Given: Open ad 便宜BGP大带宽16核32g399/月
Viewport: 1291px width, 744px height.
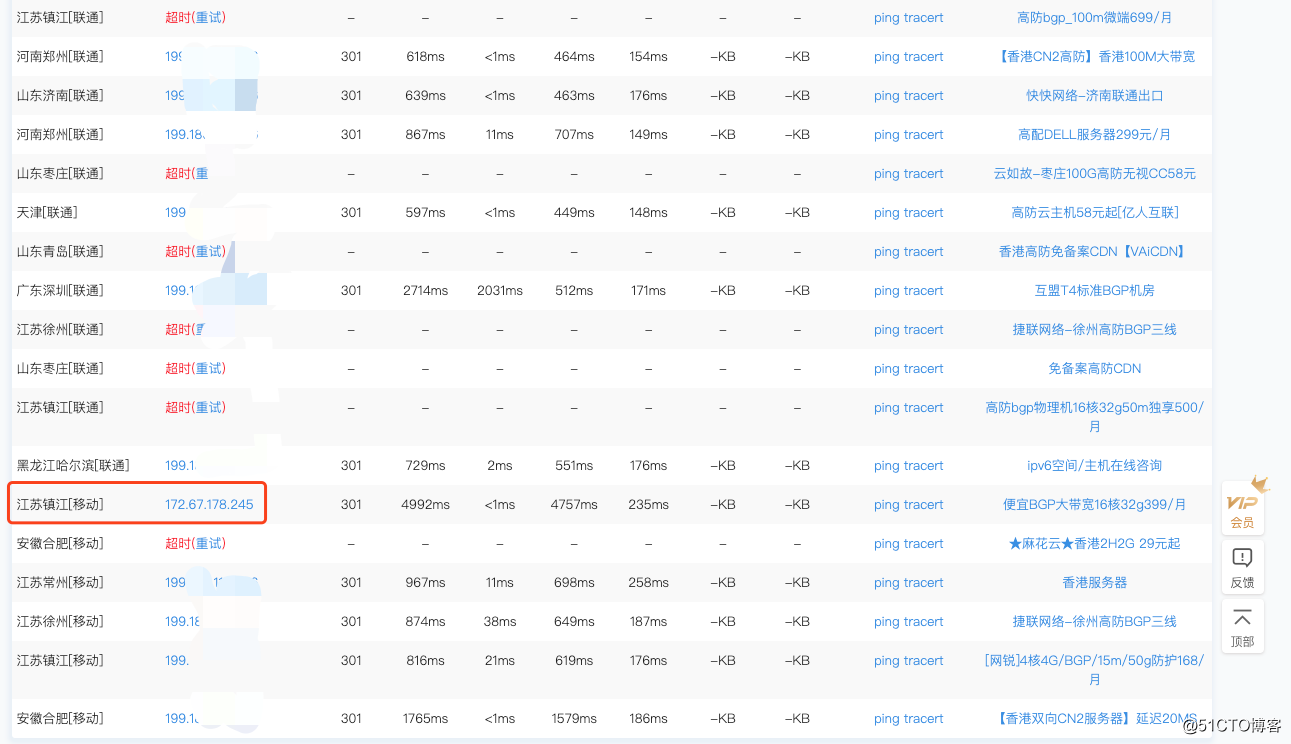Looking at the screenshot, I should 1094,504.
